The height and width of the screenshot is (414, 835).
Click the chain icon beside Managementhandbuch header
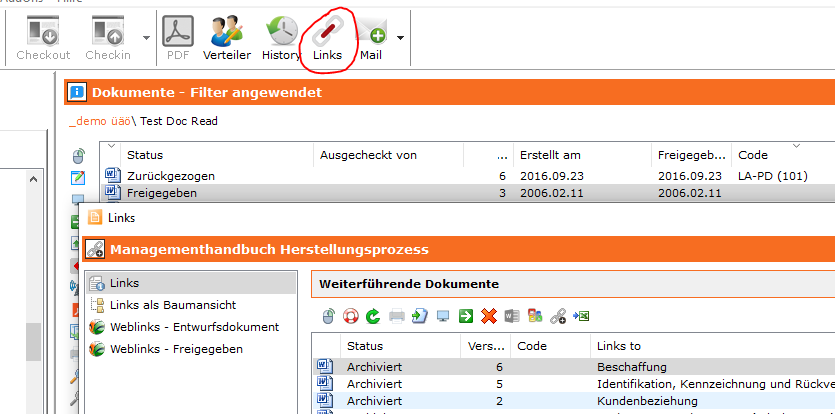[x=95, y=249]
